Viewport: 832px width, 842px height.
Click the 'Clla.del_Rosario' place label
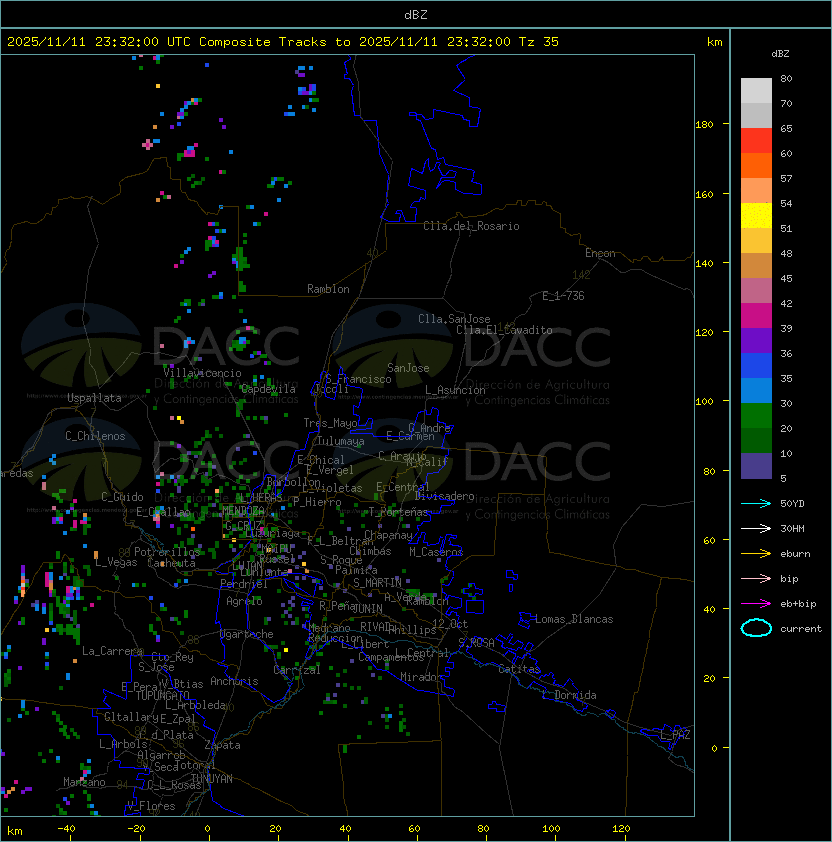click(471, 226)
